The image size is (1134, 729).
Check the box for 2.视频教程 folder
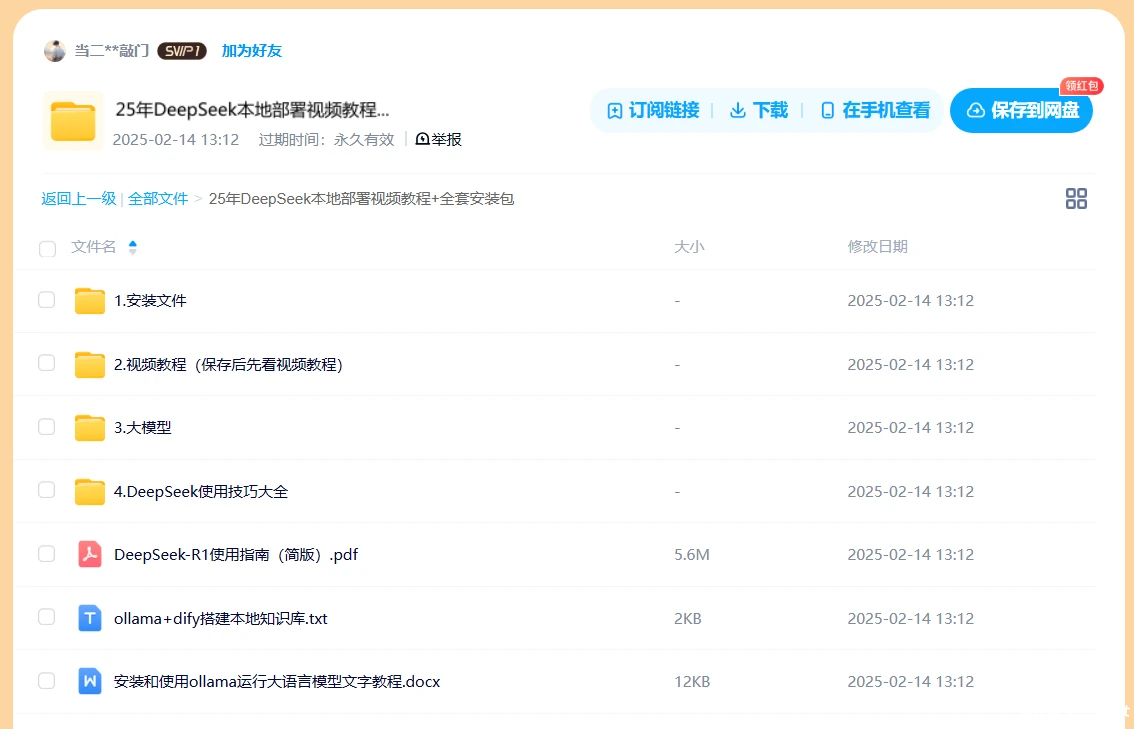pyautogui.click(x=47, y=363)
